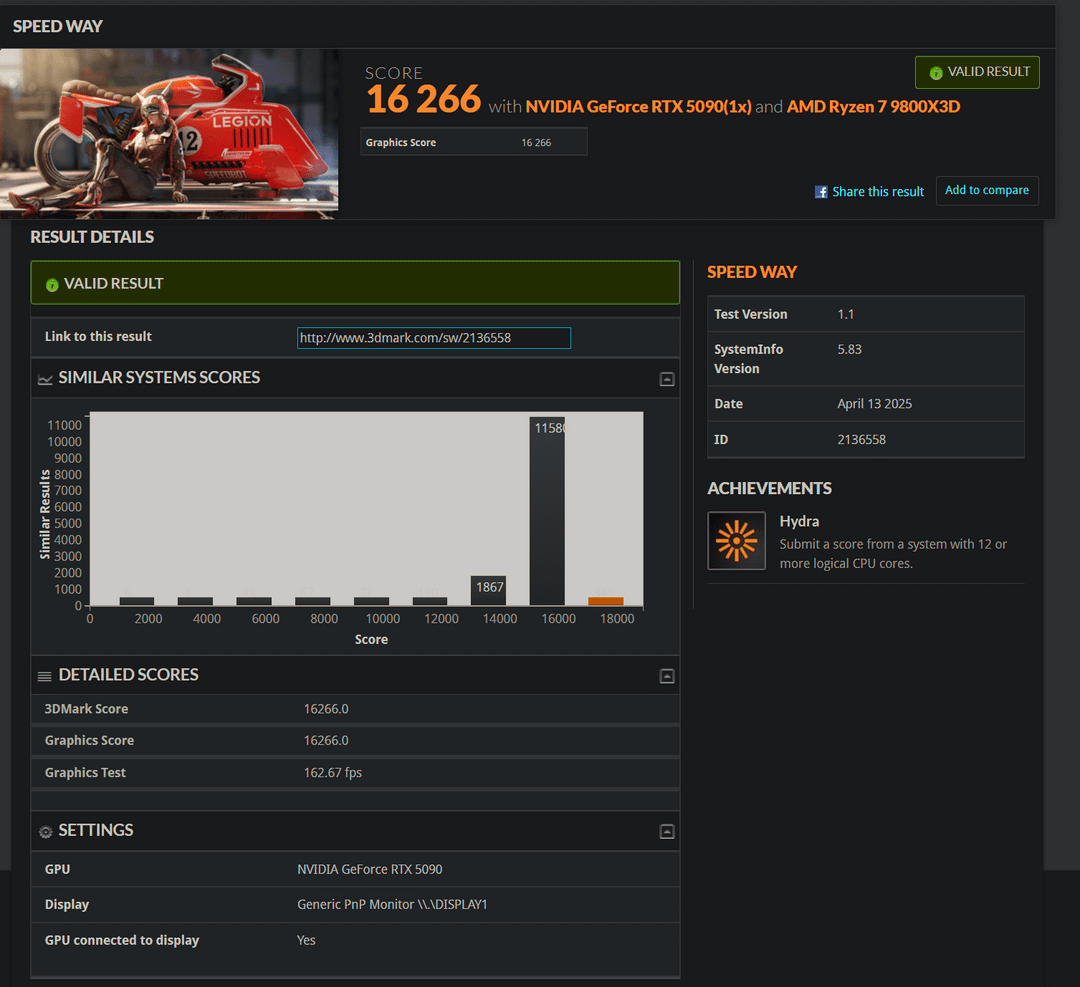This screenshot has width=1080, height=987.
Task: Click the GPU NVIDIA GeForce RTX 5090 setting
Action: pyautogui.click(x=355, y=869)
